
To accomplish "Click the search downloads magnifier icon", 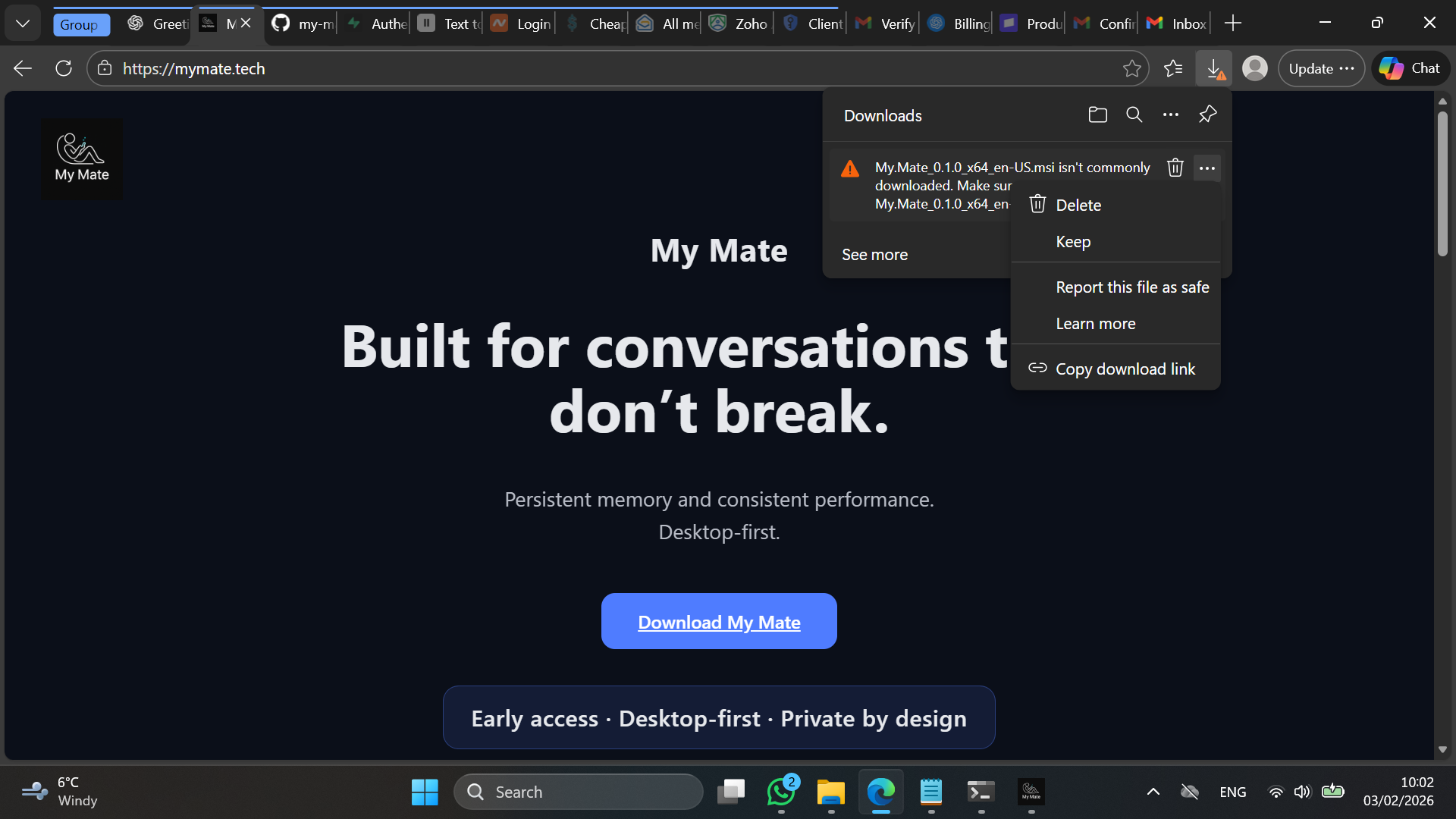I will pos(1134,115).
